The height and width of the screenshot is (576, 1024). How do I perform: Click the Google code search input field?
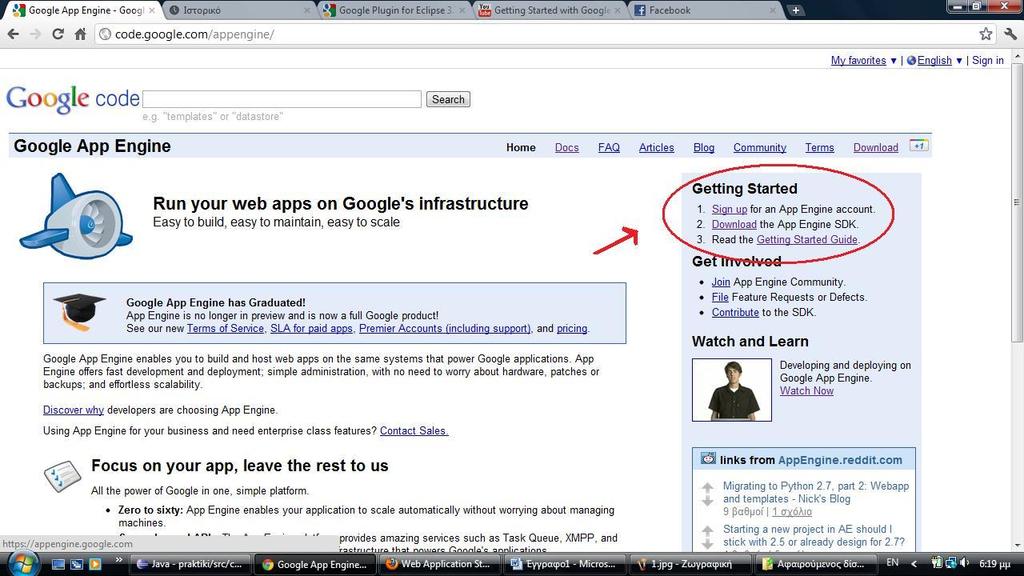(x=281, y=99)
